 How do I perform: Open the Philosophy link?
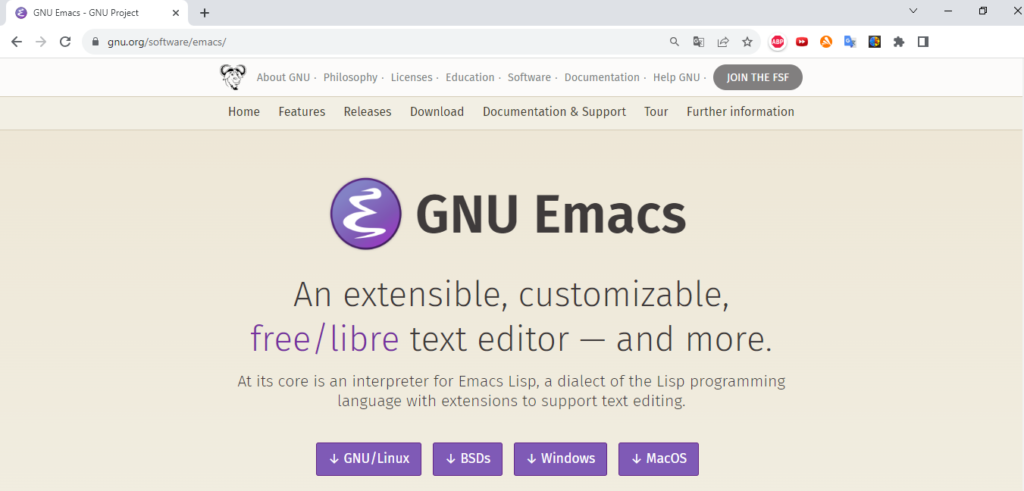(350, 77)
